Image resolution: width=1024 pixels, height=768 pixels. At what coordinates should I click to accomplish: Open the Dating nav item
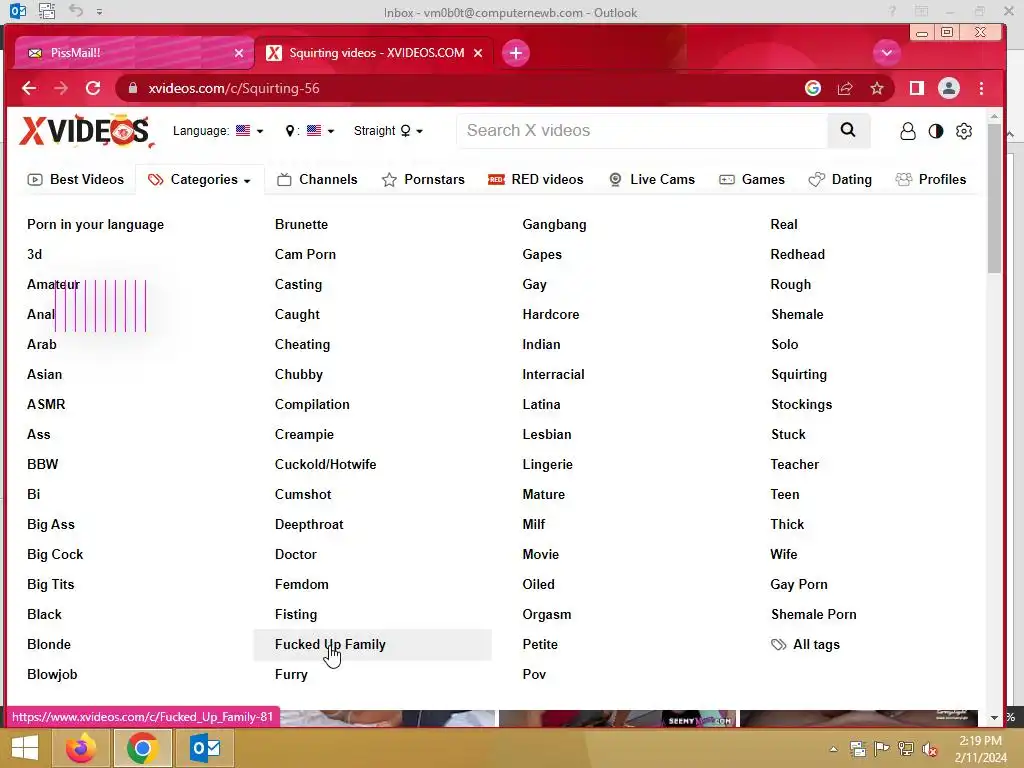click(840, 180)
